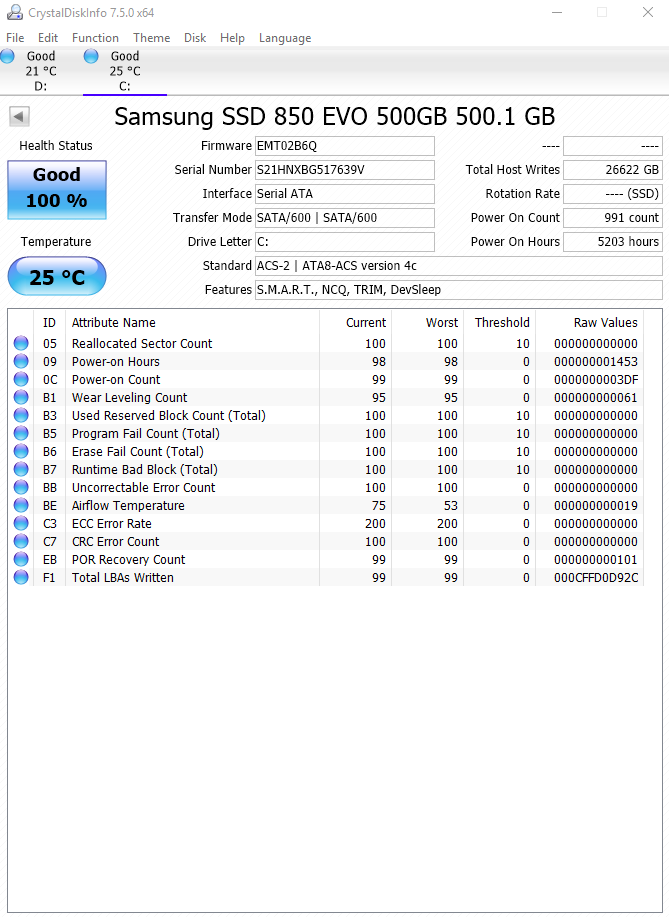Screen dimensions: 669x917
Task: Click the Total Host Writes value 26622 GB
Action: click(613, 170)
